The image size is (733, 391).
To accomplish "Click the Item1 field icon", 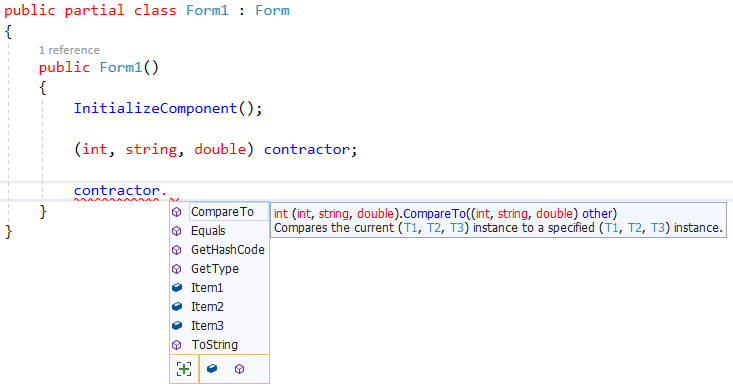I will pos(177,288).
